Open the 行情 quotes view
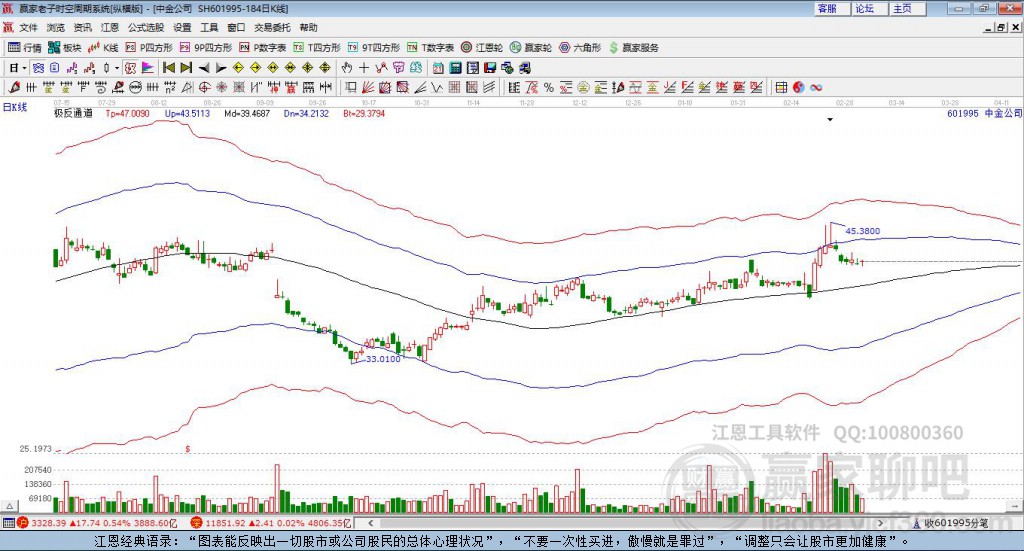1024x551 pixels. coord(24,48)
